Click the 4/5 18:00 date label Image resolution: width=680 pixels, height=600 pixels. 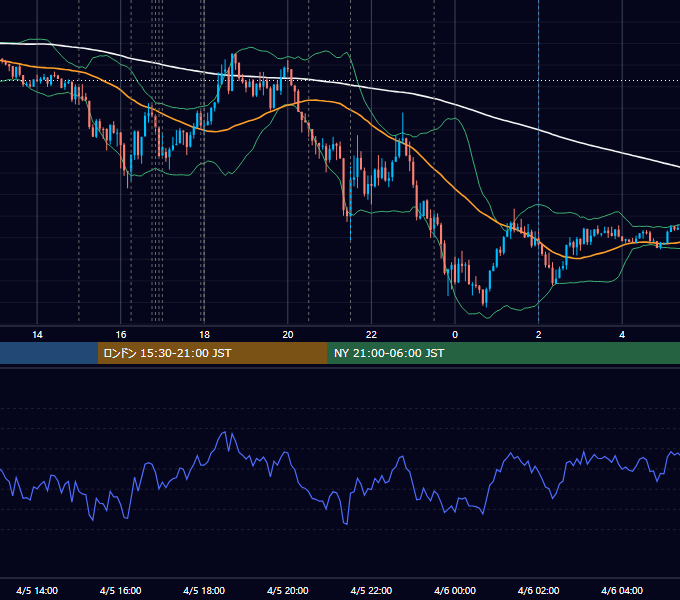[204, 590]
